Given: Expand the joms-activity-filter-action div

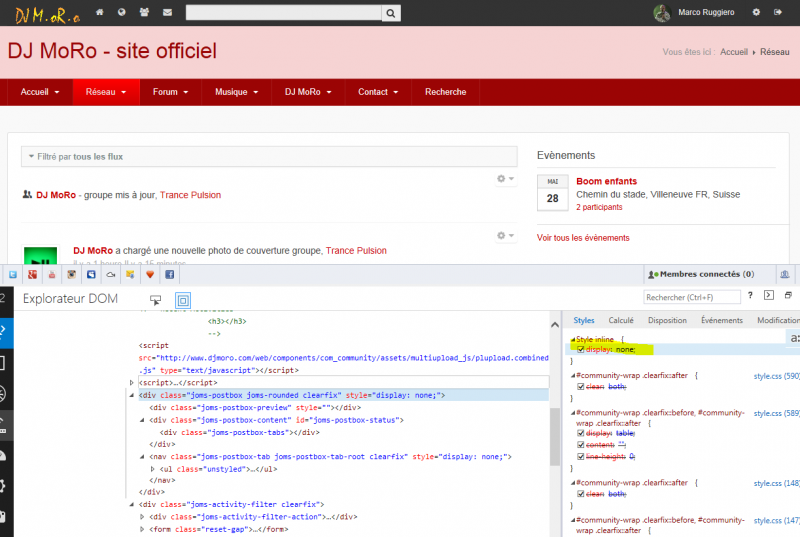Looking at the screenshot, I should tap(142, 517).
